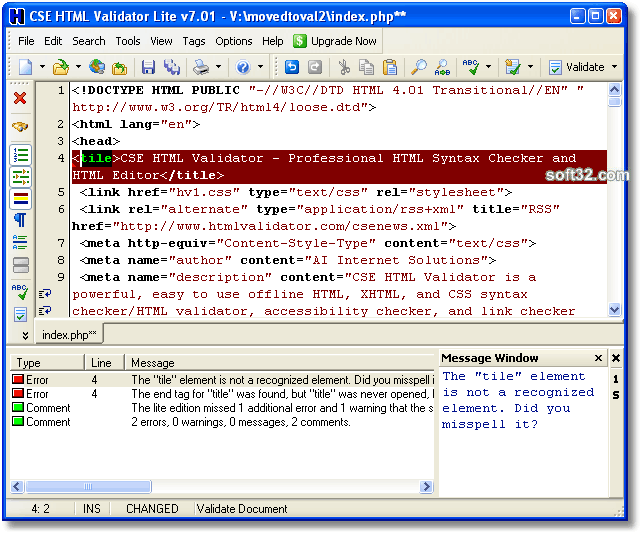Click the New document icon
Screen dimensions: 642x535
[25, 67]
